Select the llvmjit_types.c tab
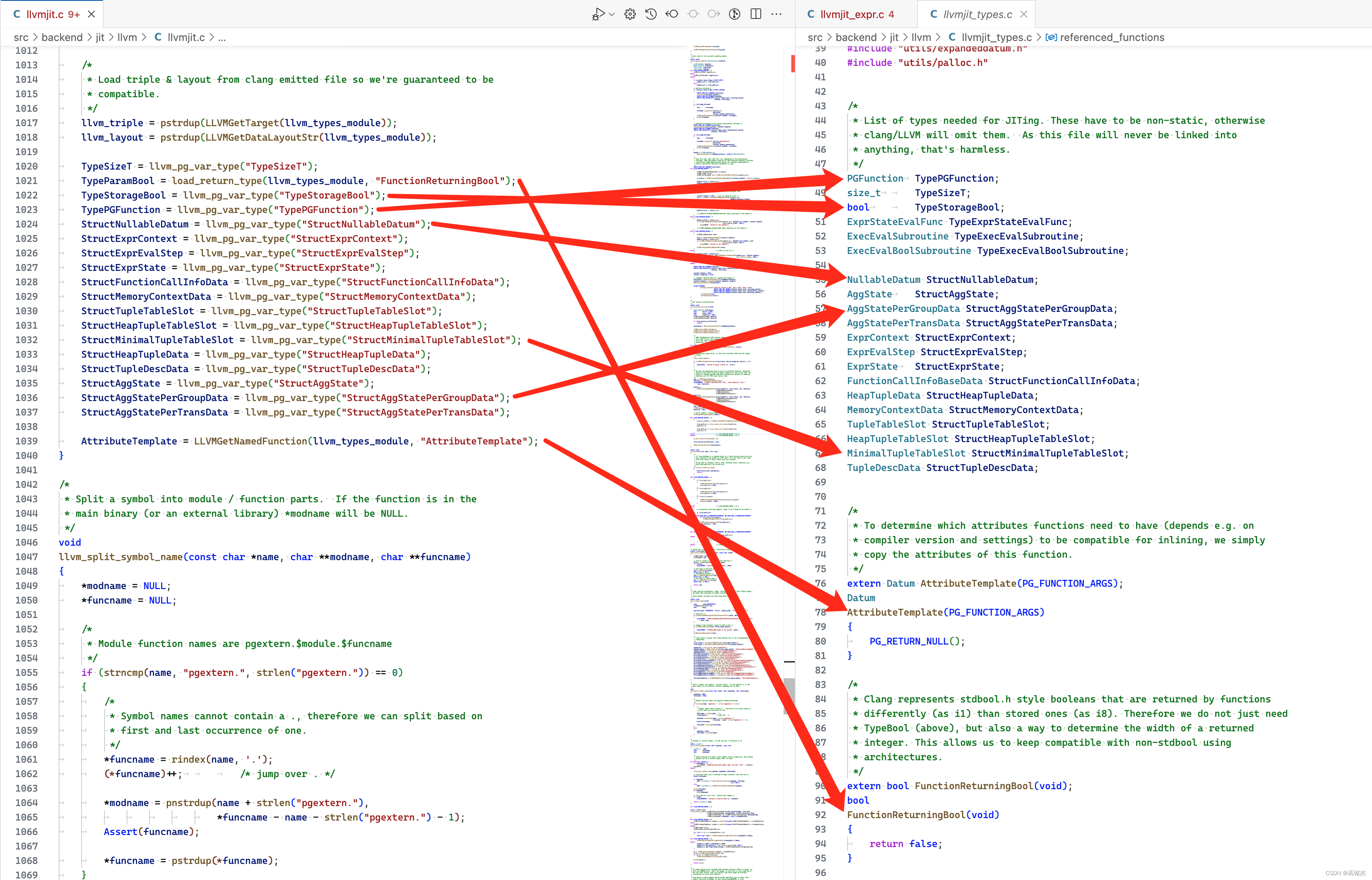Screen dimensions: 1372x880 977,14
